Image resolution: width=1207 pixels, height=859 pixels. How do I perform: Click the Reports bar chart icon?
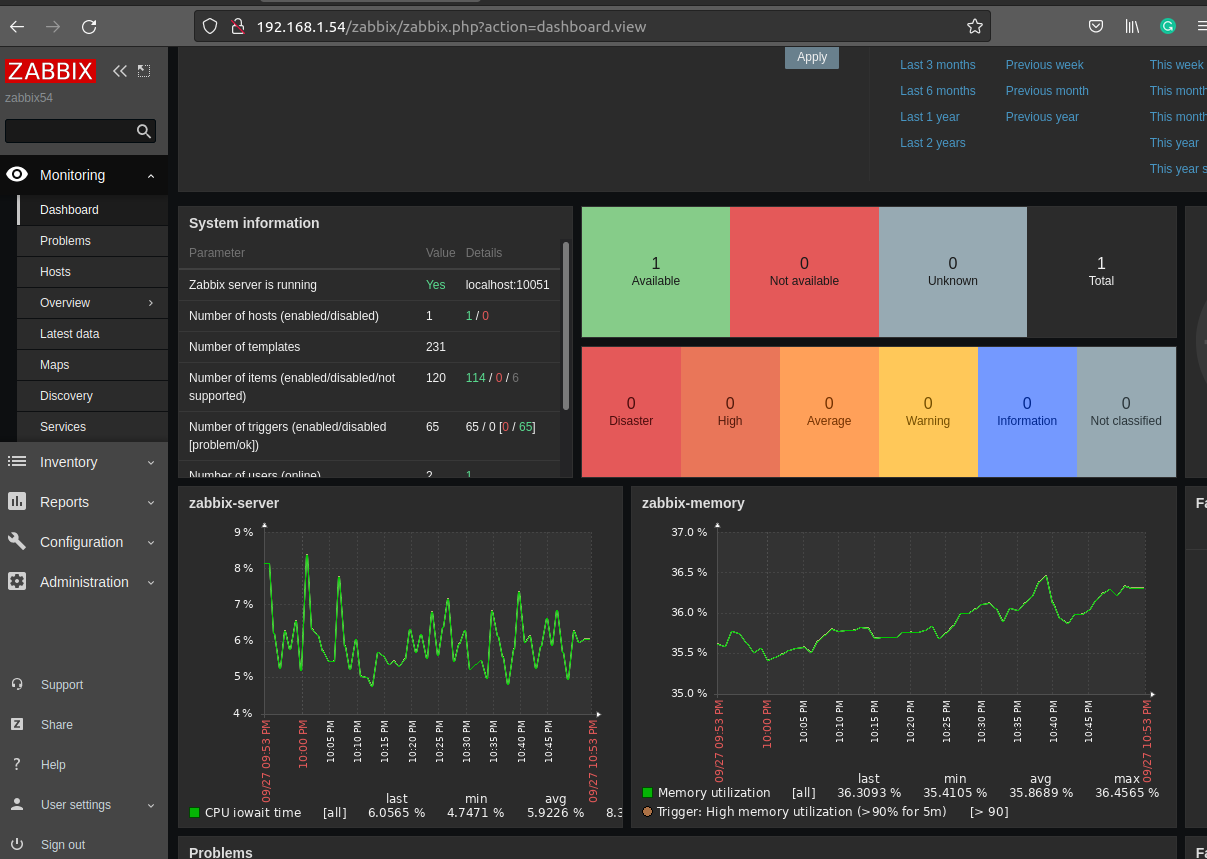[x=17, y=502]
